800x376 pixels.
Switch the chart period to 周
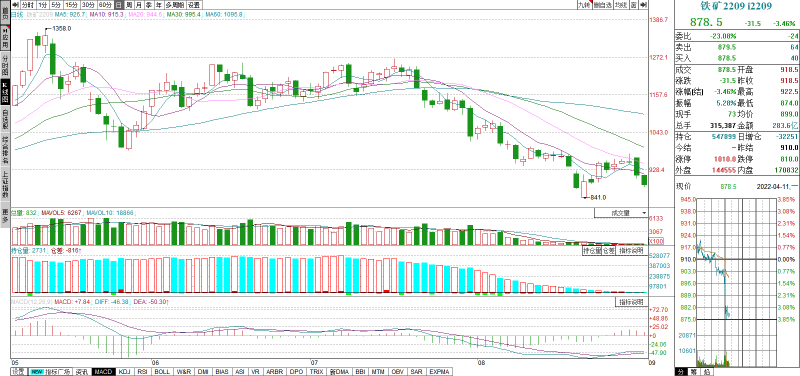[x=129, y=5]
